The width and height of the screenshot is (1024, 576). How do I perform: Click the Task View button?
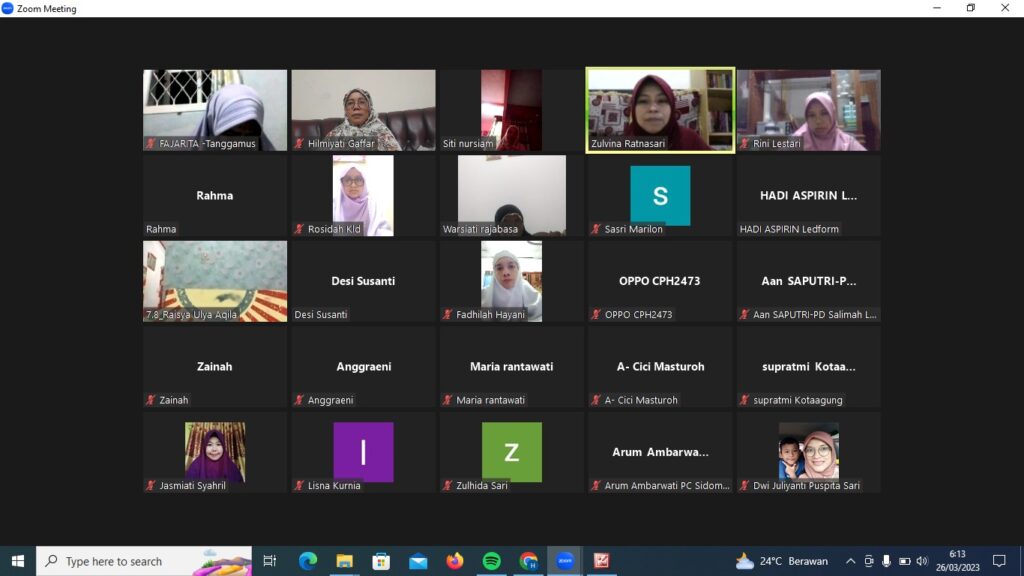click(x=269, y=561)
